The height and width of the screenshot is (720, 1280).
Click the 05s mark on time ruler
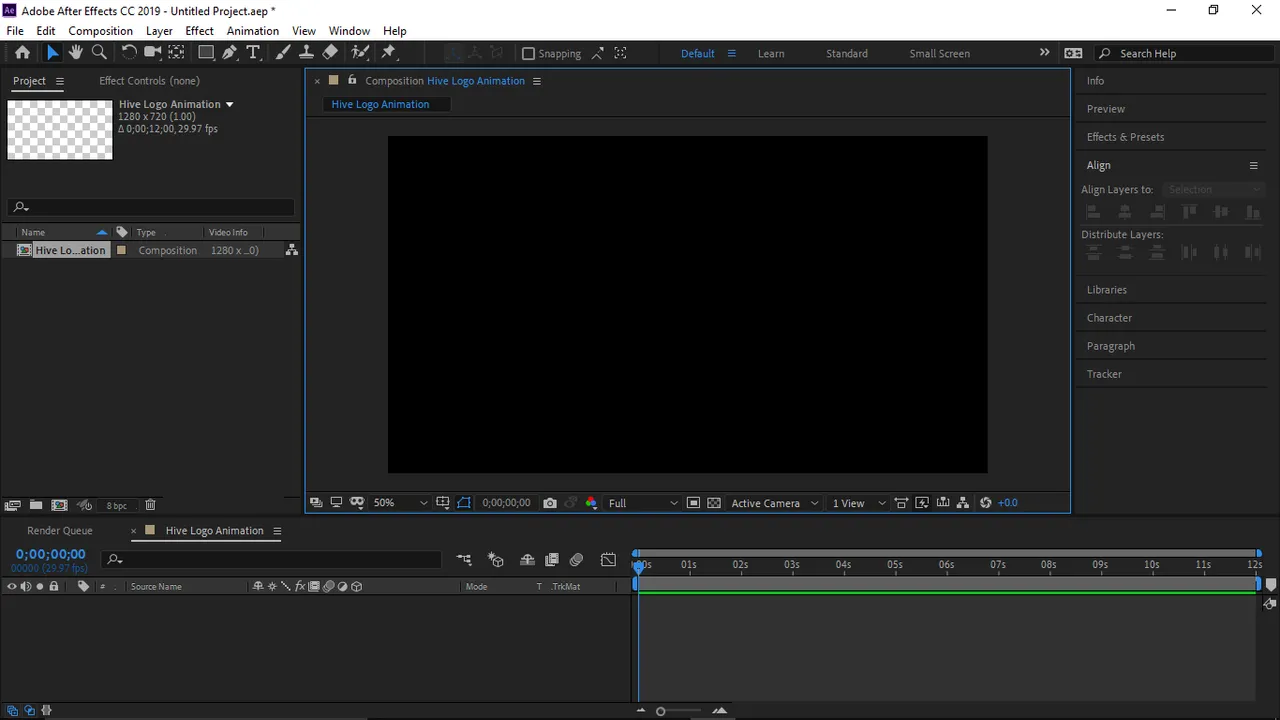coord(895,565)
